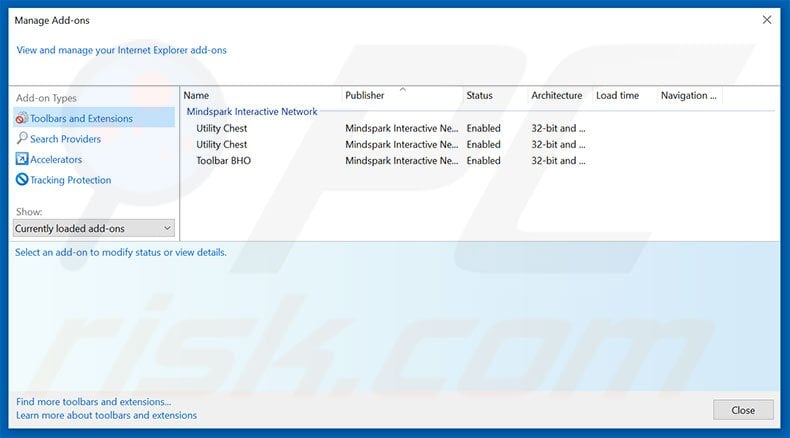Click the Search Providers magnifier icon

pyautogui.click(x=22, y=139)
